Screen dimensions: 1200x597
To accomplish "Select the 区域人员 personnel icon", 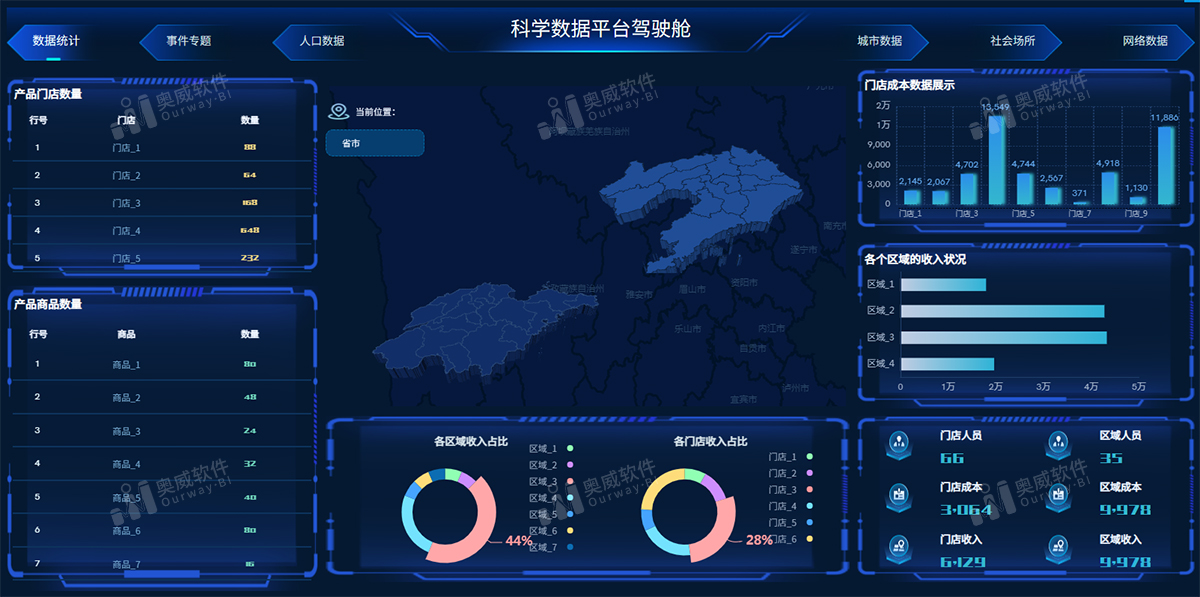I will [1058, 443].
